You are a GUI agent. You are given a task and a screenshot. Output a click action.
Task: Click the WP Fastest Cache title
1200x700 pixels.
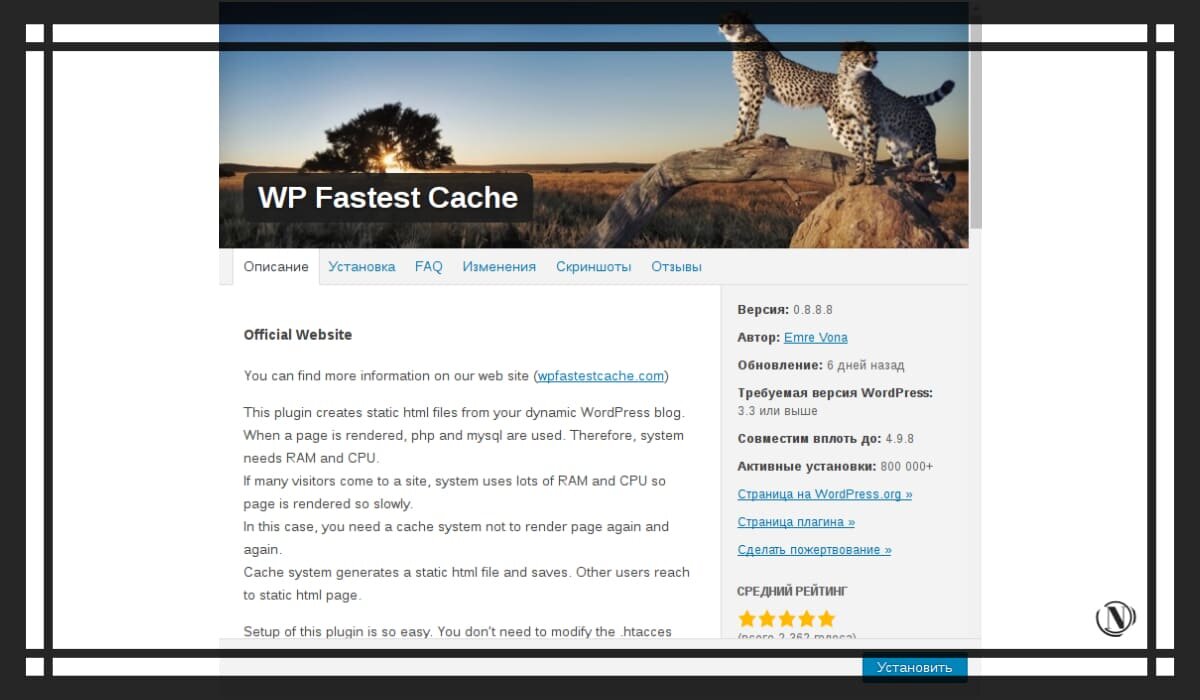click(388, 197)
